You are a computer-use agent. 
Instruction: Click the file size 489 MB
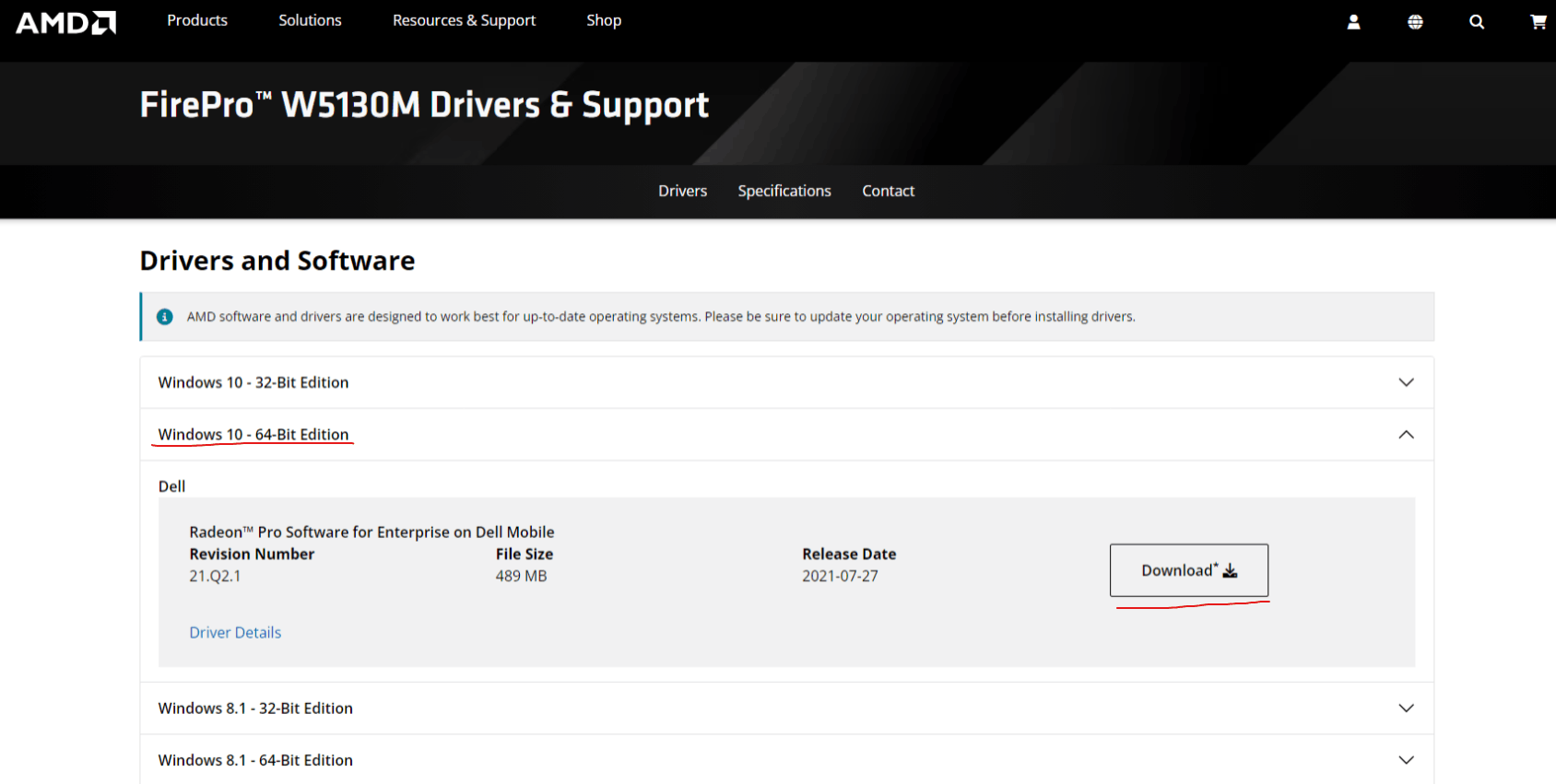[521, 576]
